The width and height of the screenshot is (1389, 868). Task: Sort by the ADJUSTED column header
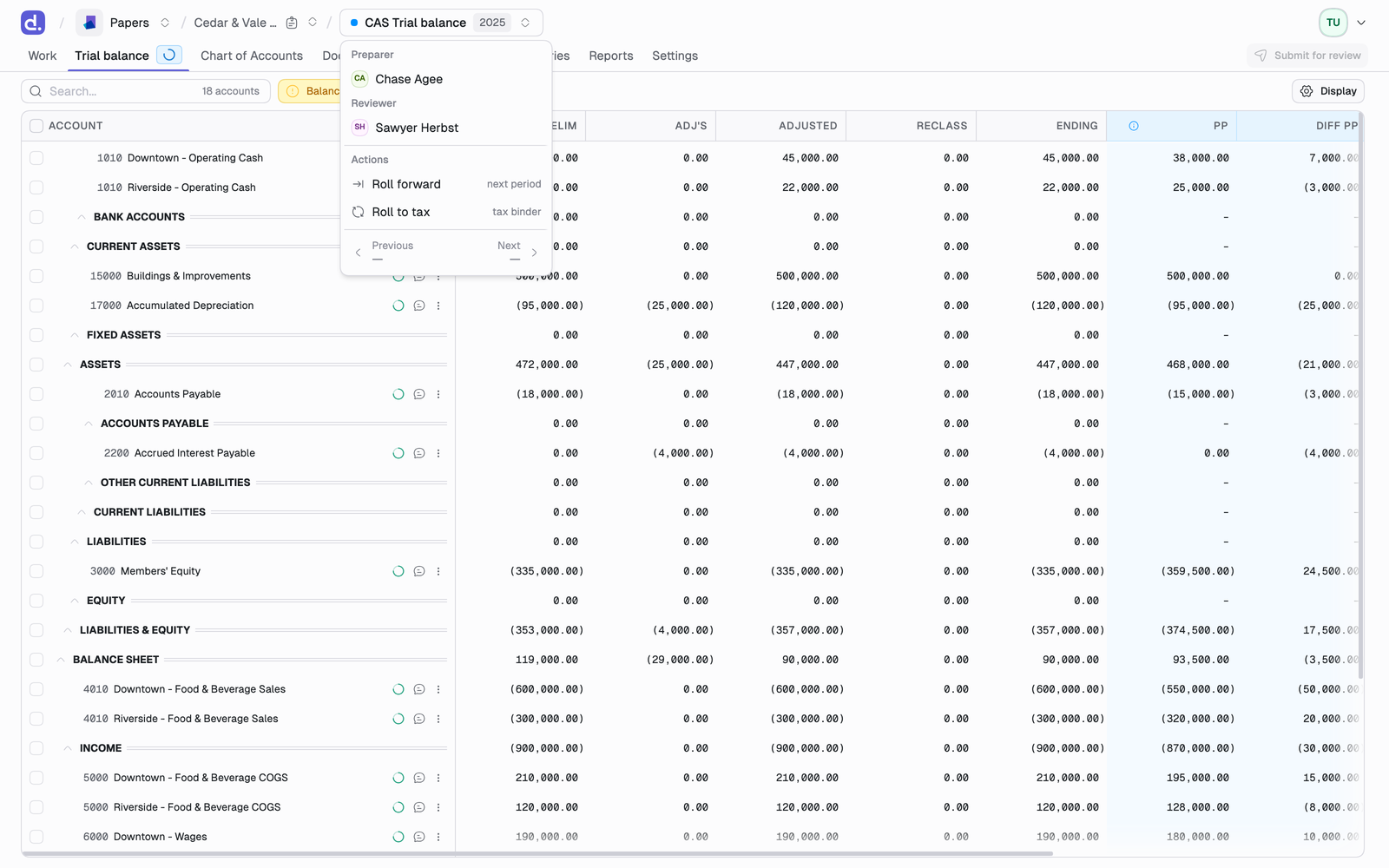(x=807, y=126)
